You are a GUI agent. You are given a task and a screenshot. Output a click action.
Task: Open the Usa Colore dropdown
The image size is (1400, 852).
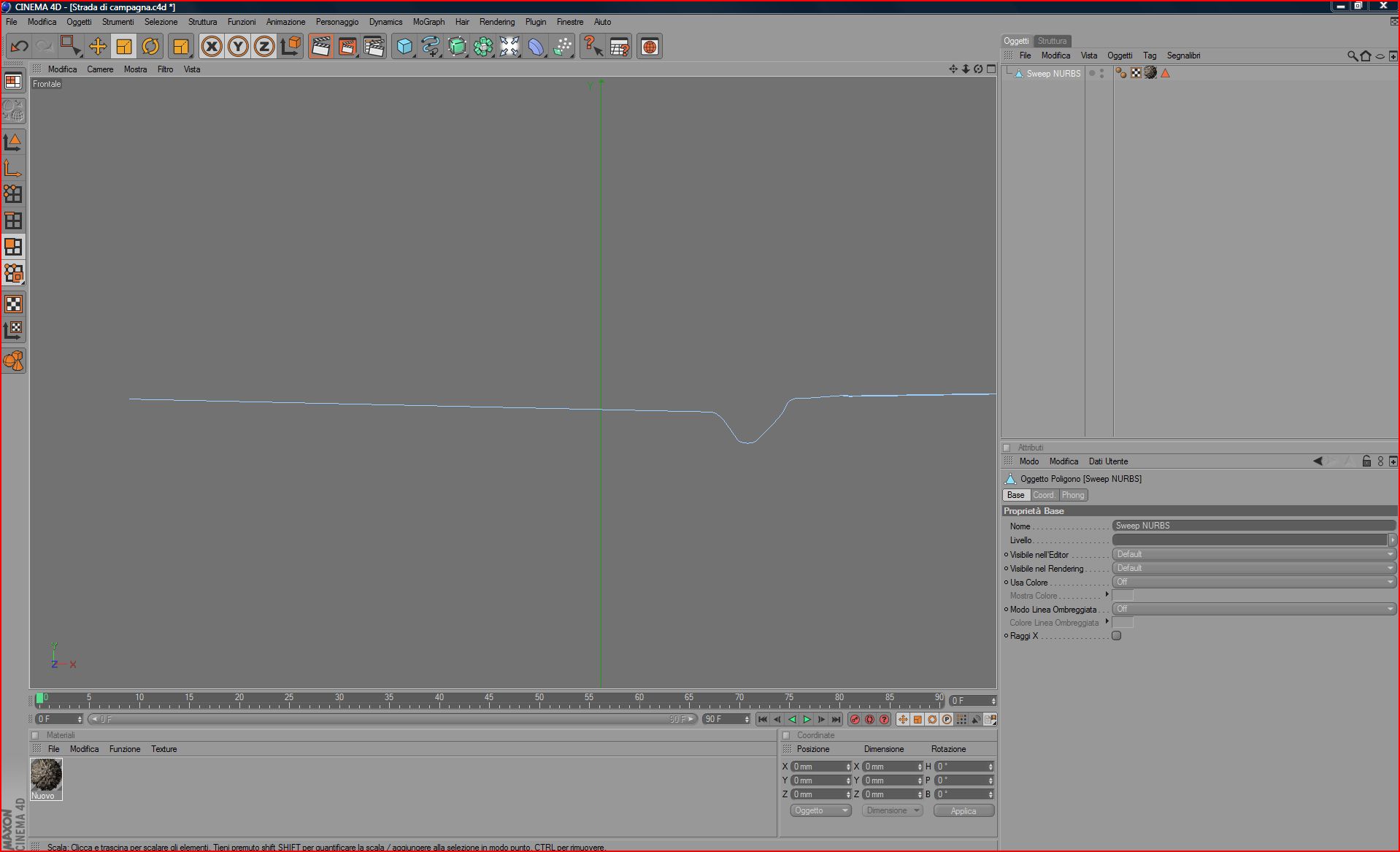(x=1253, y=582)
